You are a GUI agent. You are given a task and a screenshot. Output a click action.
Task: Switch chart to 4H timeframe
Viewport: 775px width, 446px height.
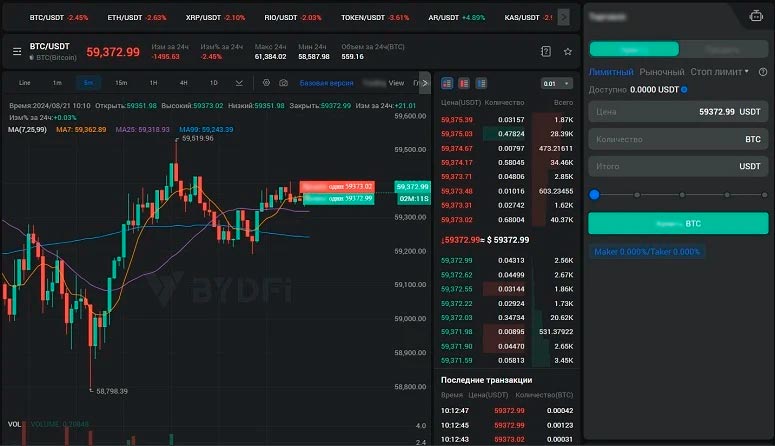click(183, 83)
